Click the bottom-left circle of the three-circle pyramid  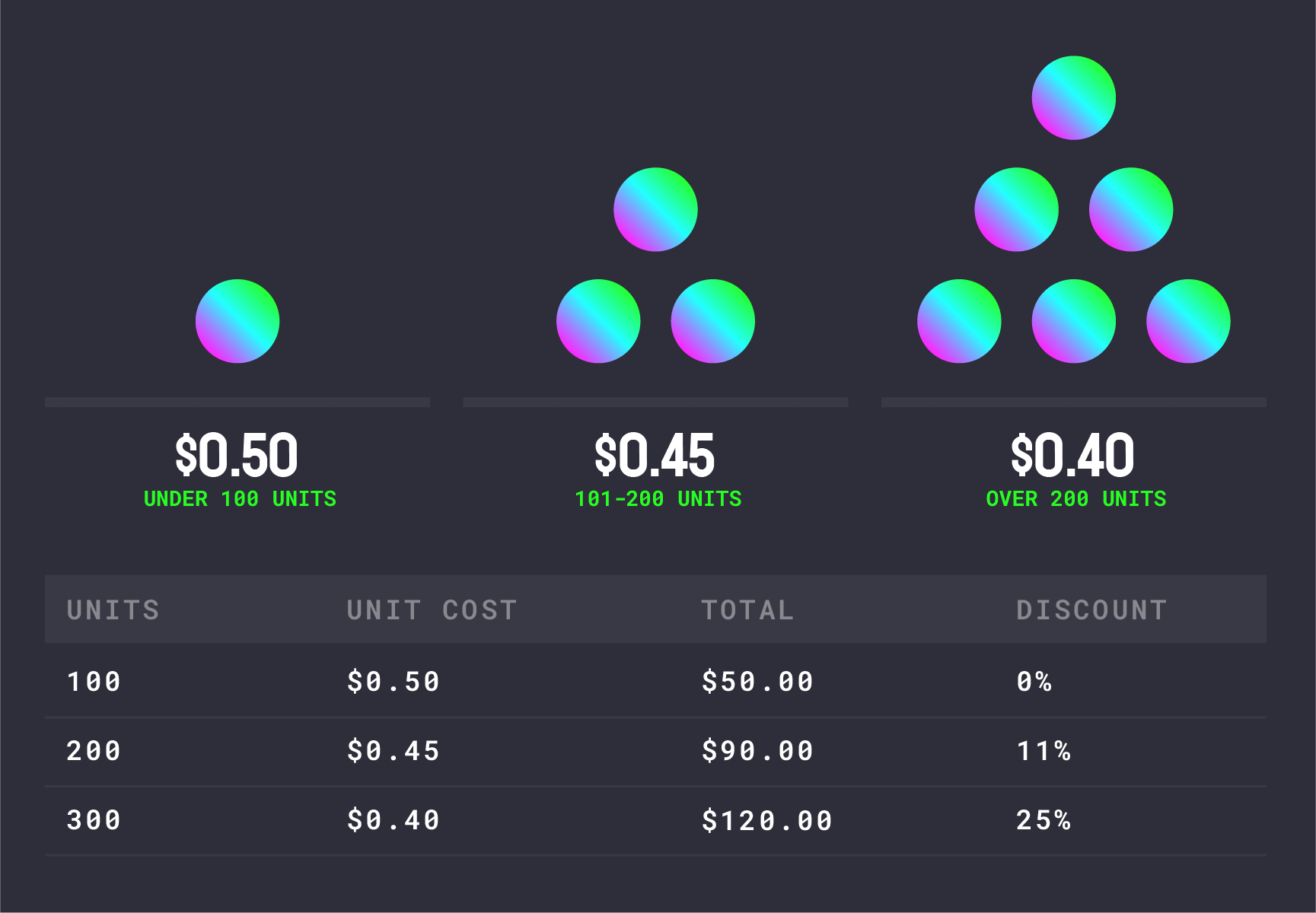[598, 321]
